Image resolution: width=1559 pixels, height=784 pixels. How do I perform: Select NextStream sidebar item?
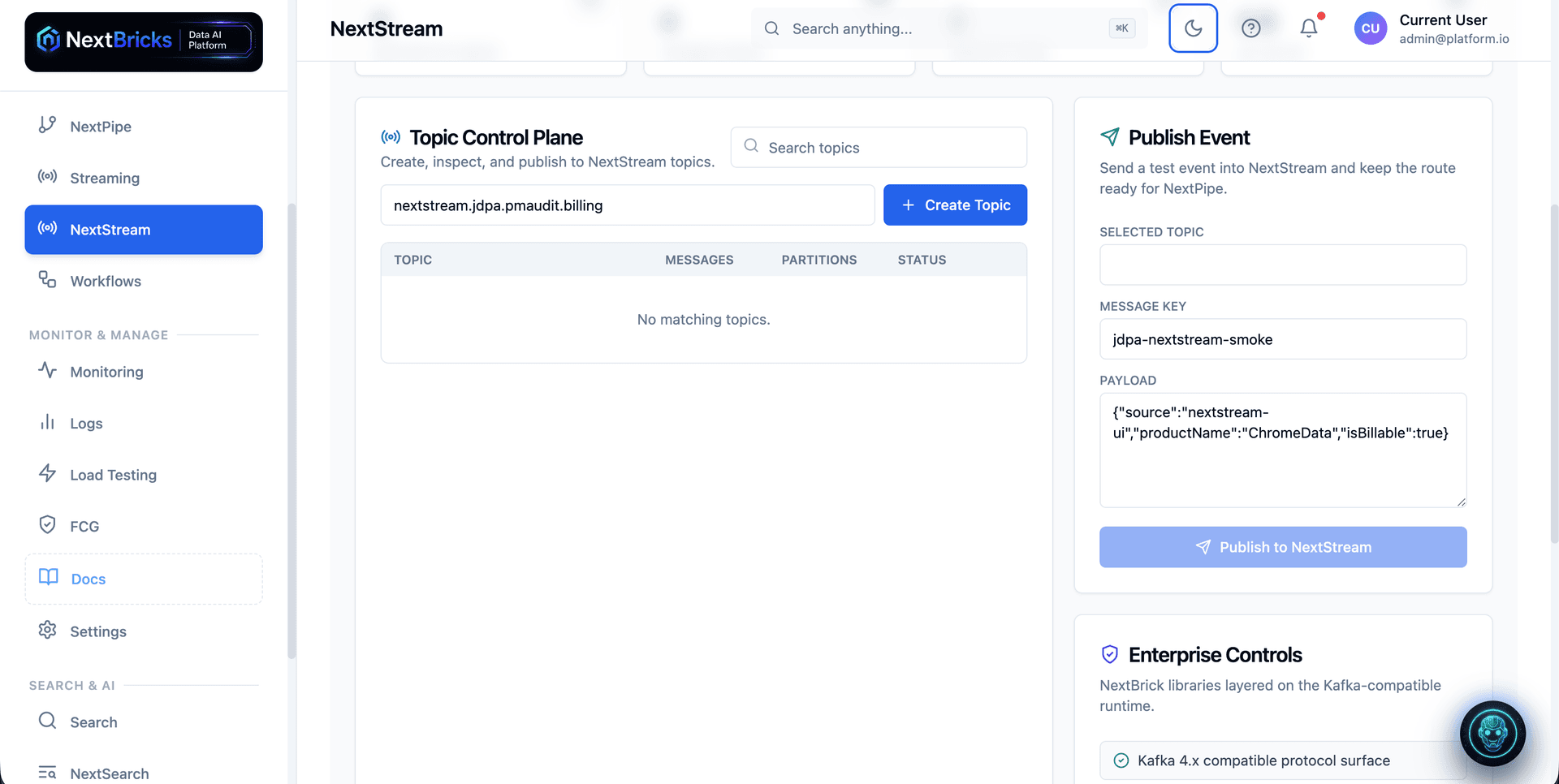(x=144, y=230)
